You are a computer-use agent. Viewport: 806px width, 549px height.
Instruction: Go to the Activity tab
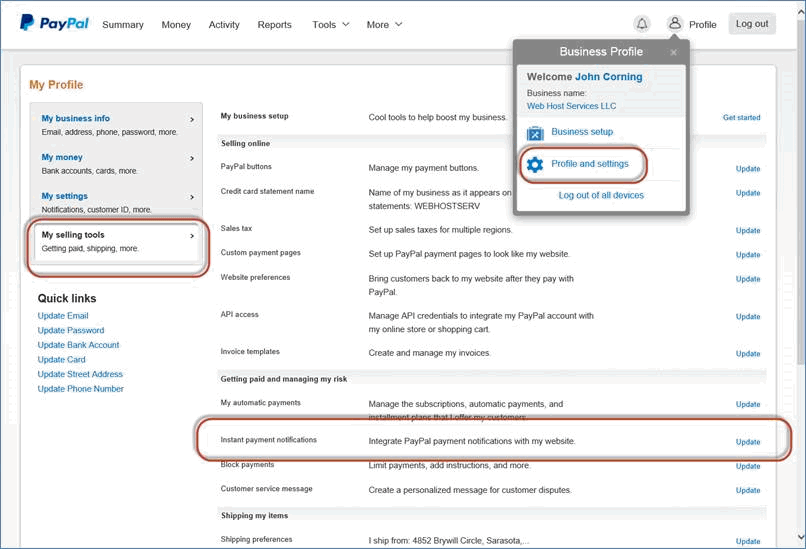[224, 25]
